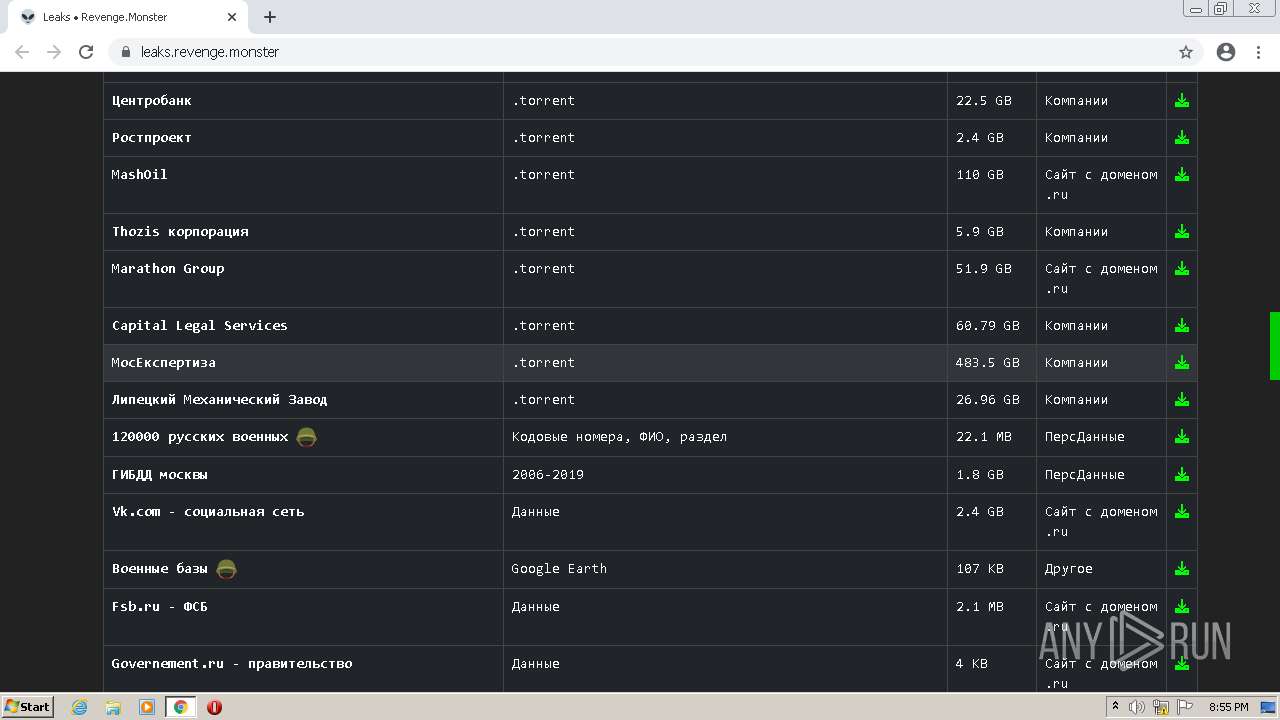Click the 22.1 MB size cell
This screenshot has width=1280, height=720.
tap(992, 437)
